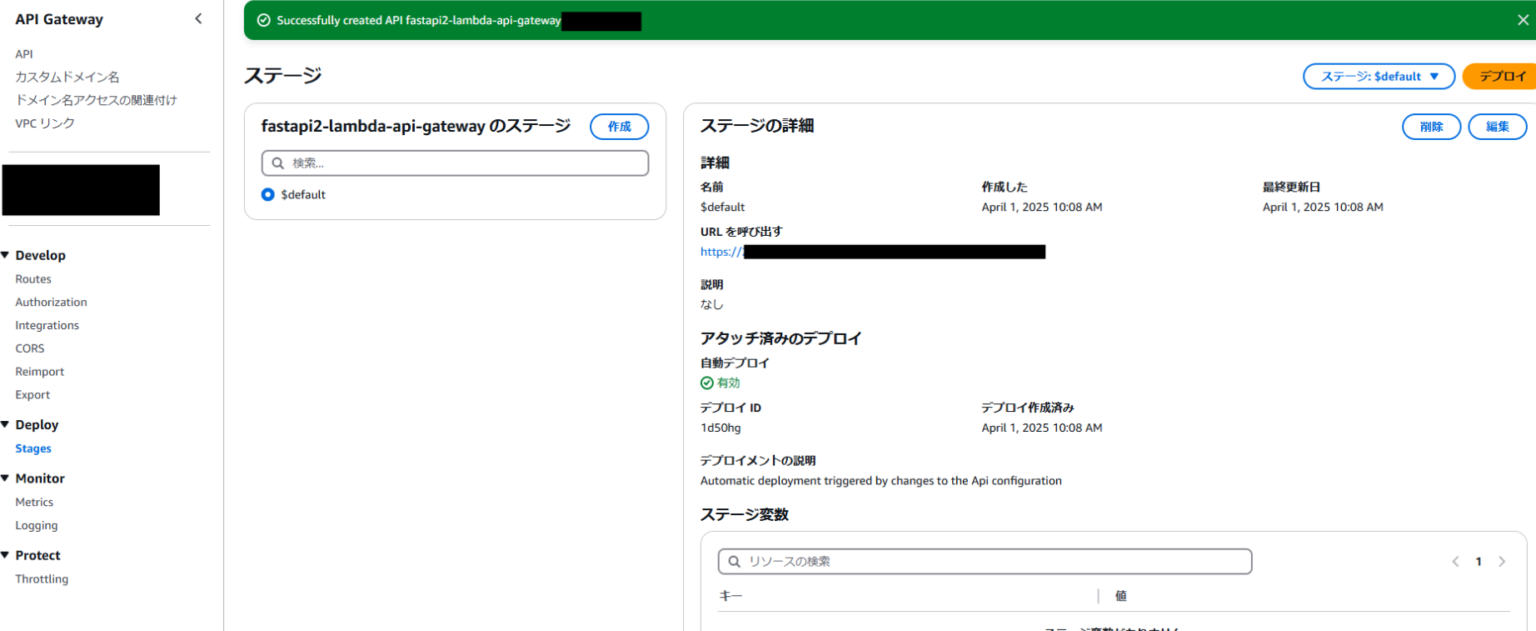Open the search field in fastapi2-lambda-api-gateway stage panel
This screenshot has height=631, width=1536.
point(454,162)
